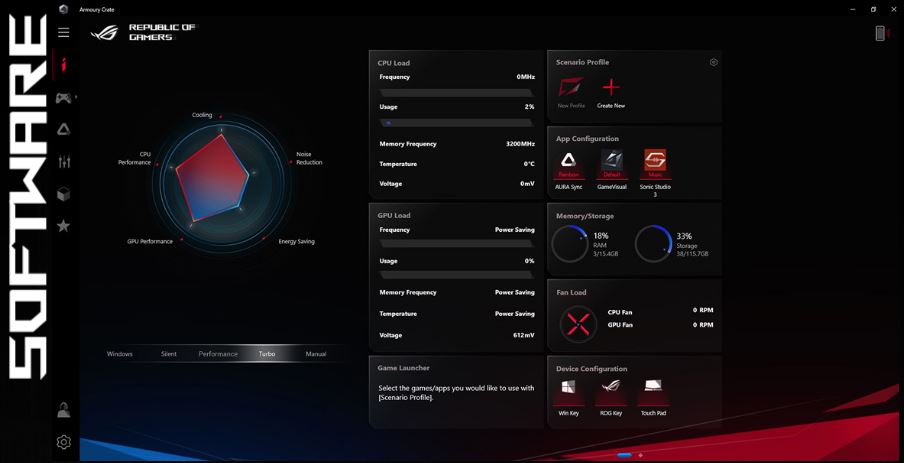This screenshot has width=904, height=463.
Task: Click the CPU Temperature 0°C value
Action: tap(529, 164)
